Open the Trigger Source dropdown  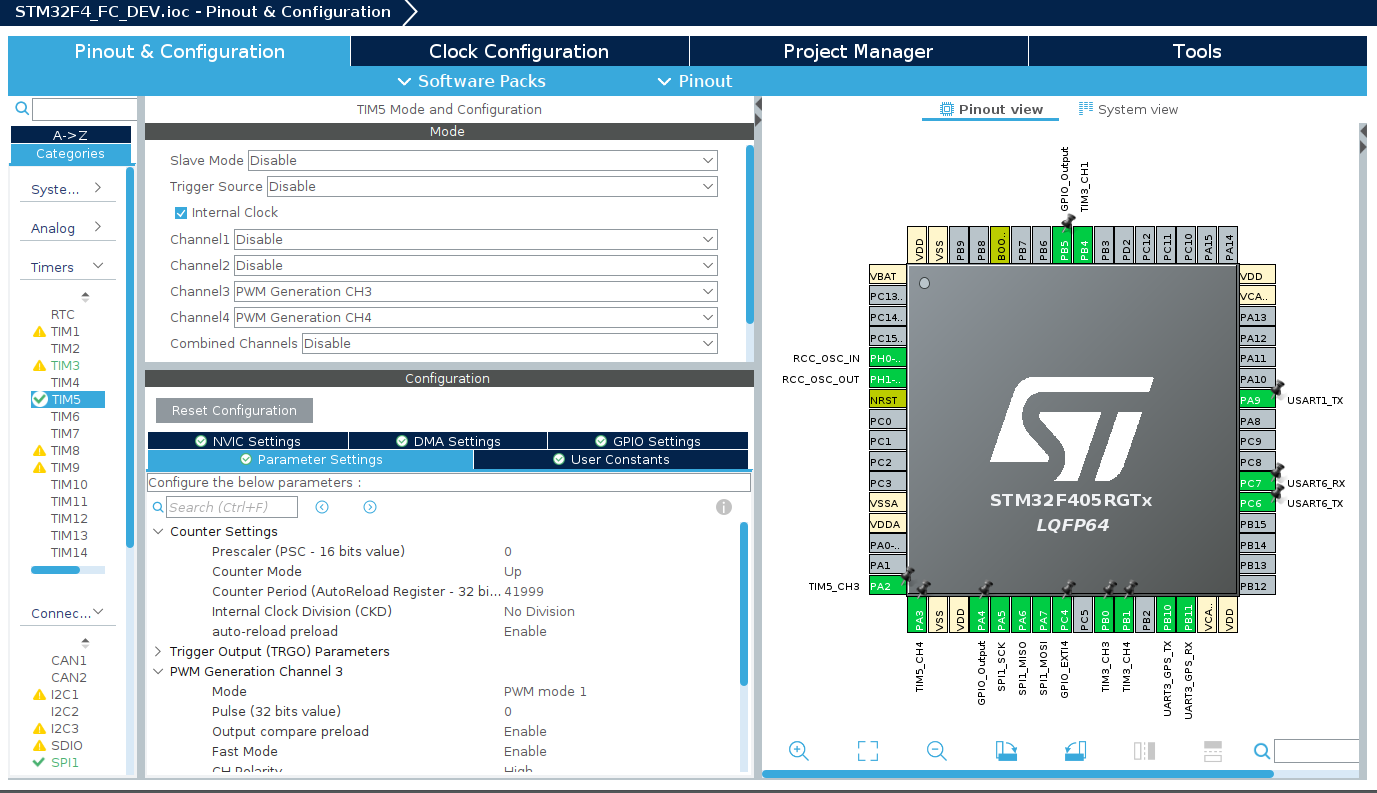(x=492, y=186)
